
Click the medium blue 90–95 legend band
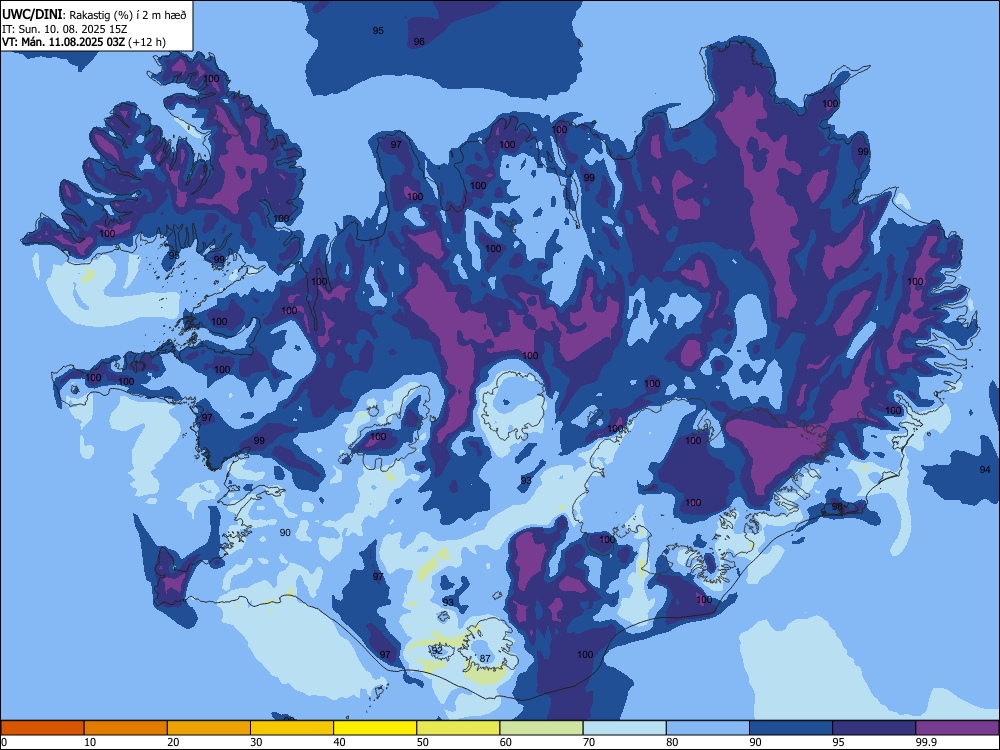click(791, 728)
